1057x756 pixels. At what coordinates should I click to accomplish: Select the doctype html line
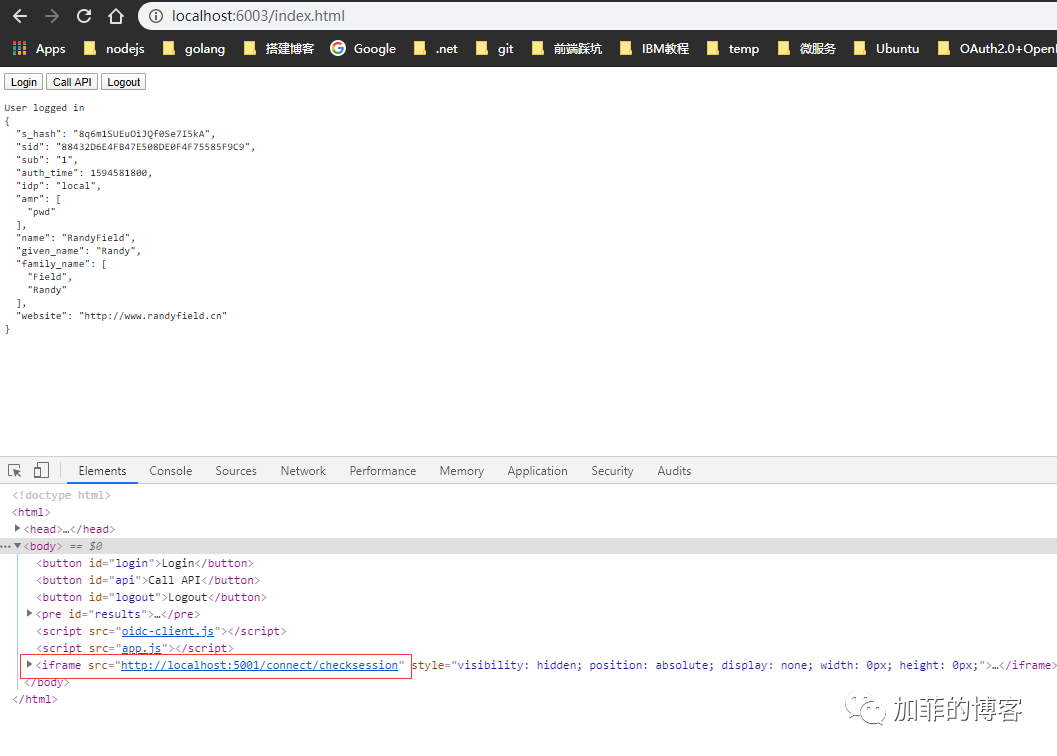click(x=61, y=495)
